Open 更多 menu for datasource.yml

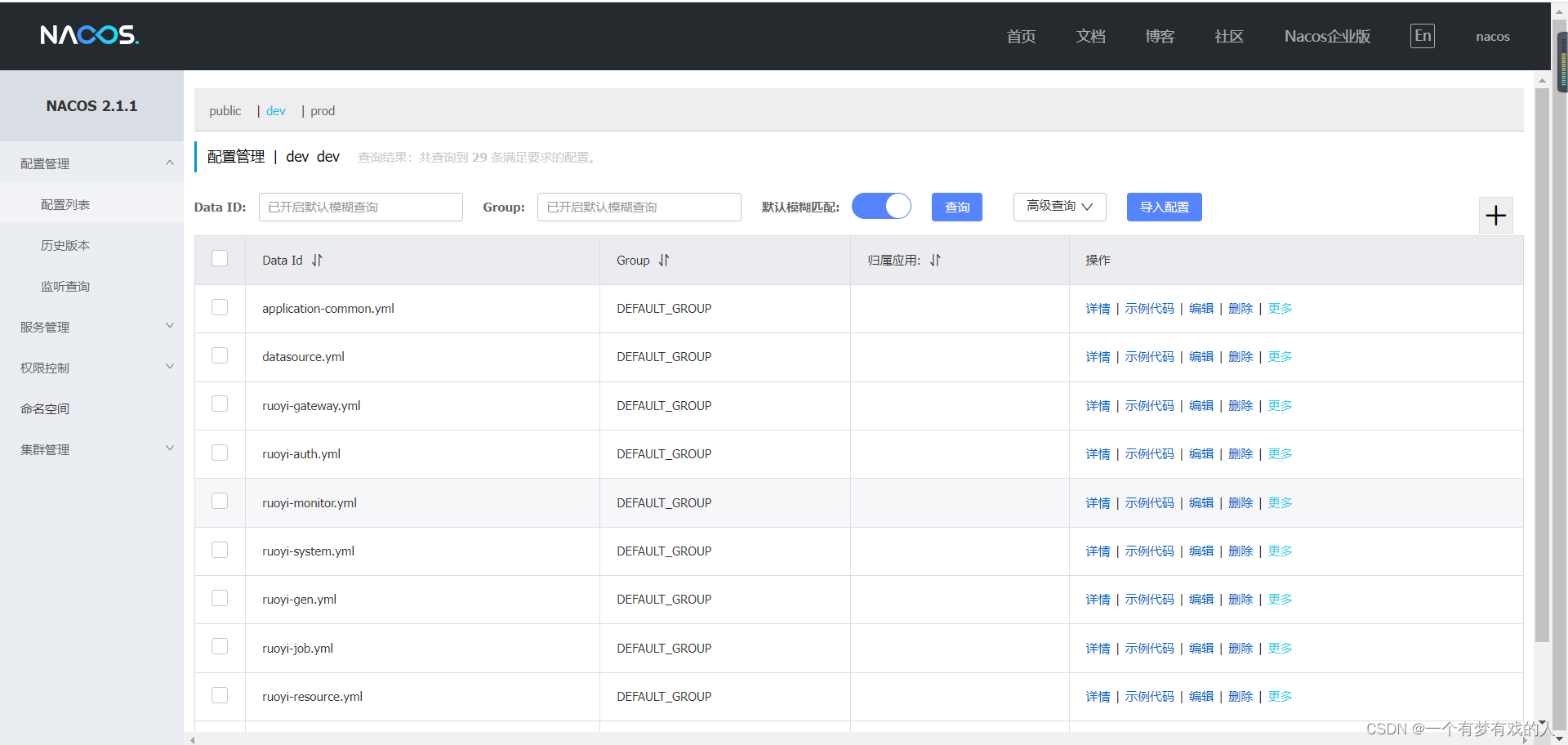click(x=1280, y=356)
